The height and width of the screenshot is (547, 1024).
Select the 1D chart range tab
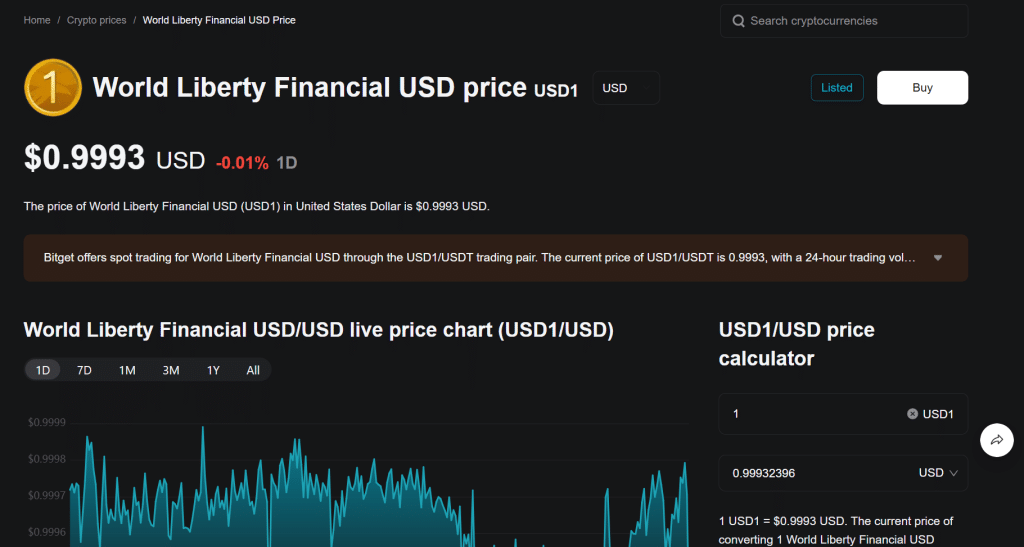click(x=42, y=370)
